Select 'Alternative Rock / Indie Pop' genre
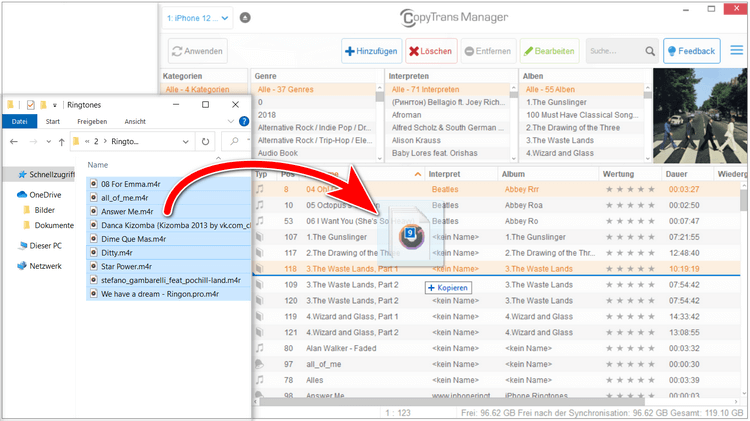 314,128
